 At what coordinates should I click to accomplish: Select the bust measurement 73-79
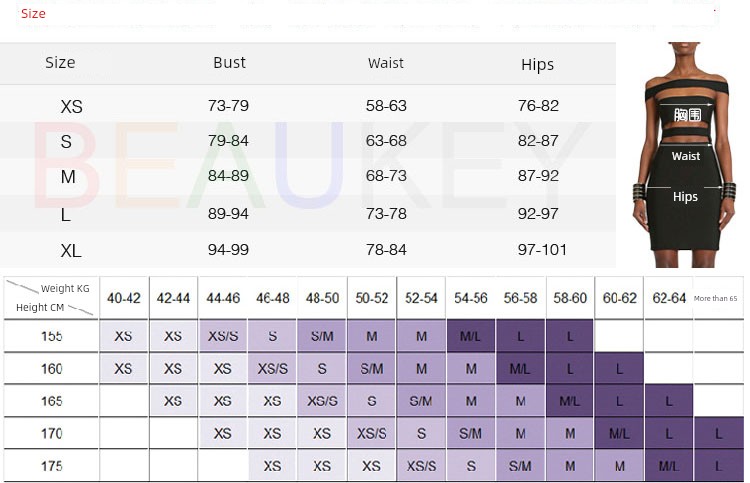pos(228,106)
